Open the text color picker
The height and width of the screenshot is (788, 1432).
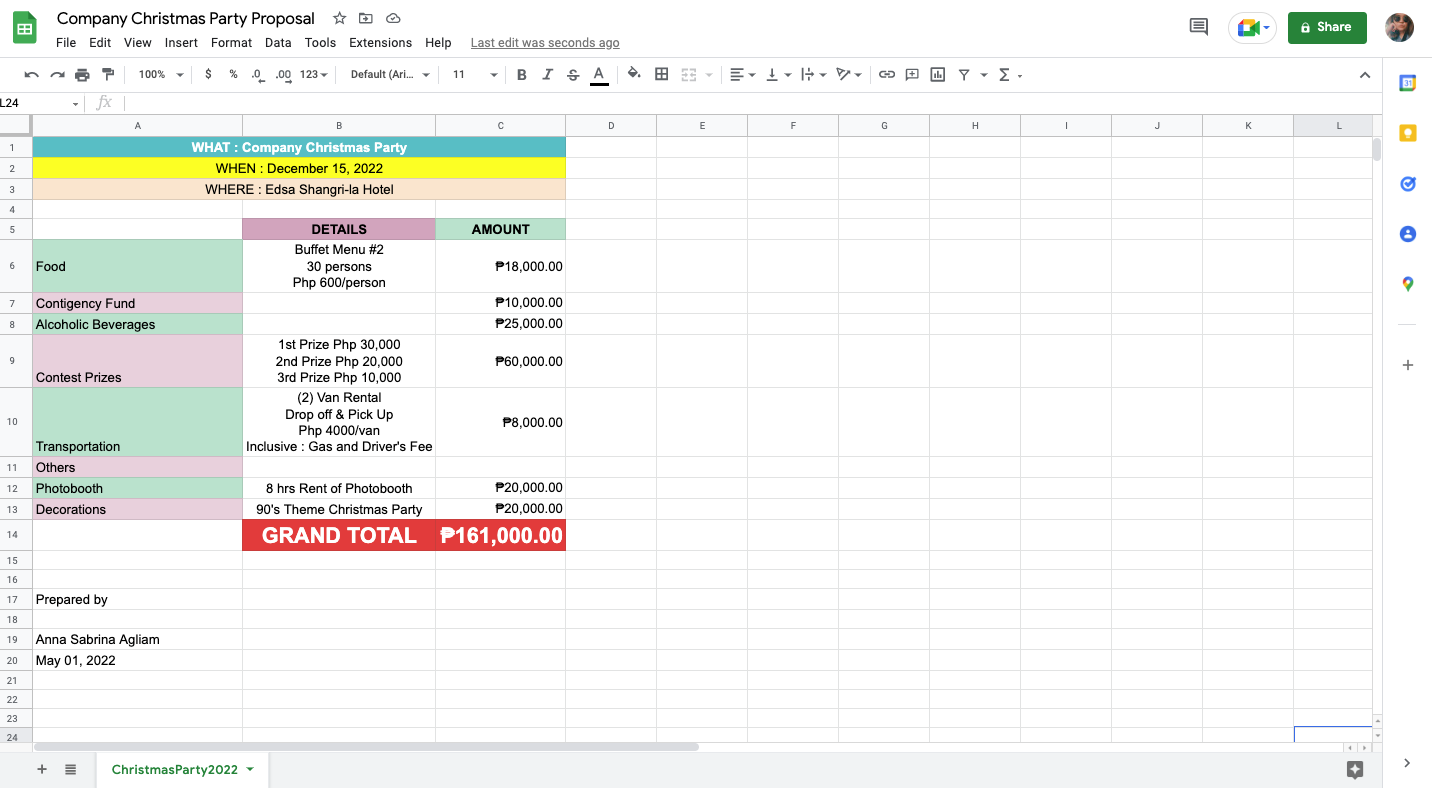599,75
